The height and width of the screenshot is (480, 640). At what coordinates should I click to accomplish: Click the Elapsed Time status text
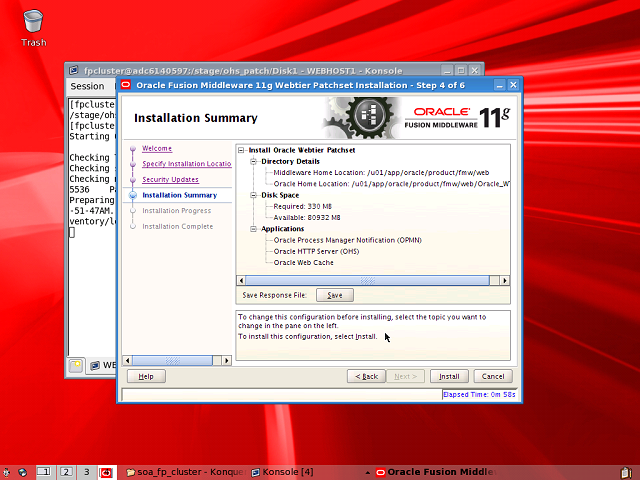(479, 394)
